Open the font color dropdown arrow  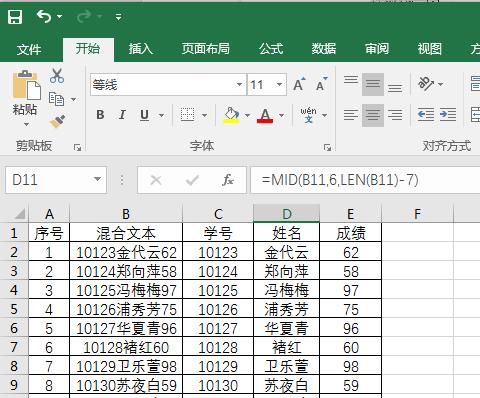[x=281, y=115]
